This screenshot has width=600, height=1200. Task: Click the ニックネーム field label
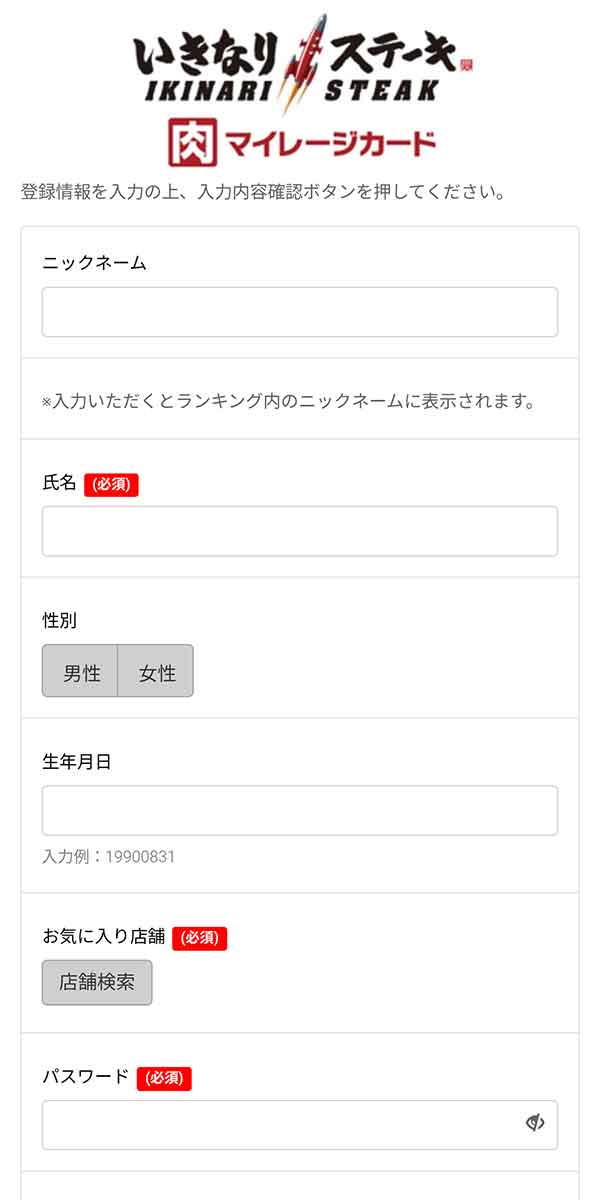pos(94,263)
